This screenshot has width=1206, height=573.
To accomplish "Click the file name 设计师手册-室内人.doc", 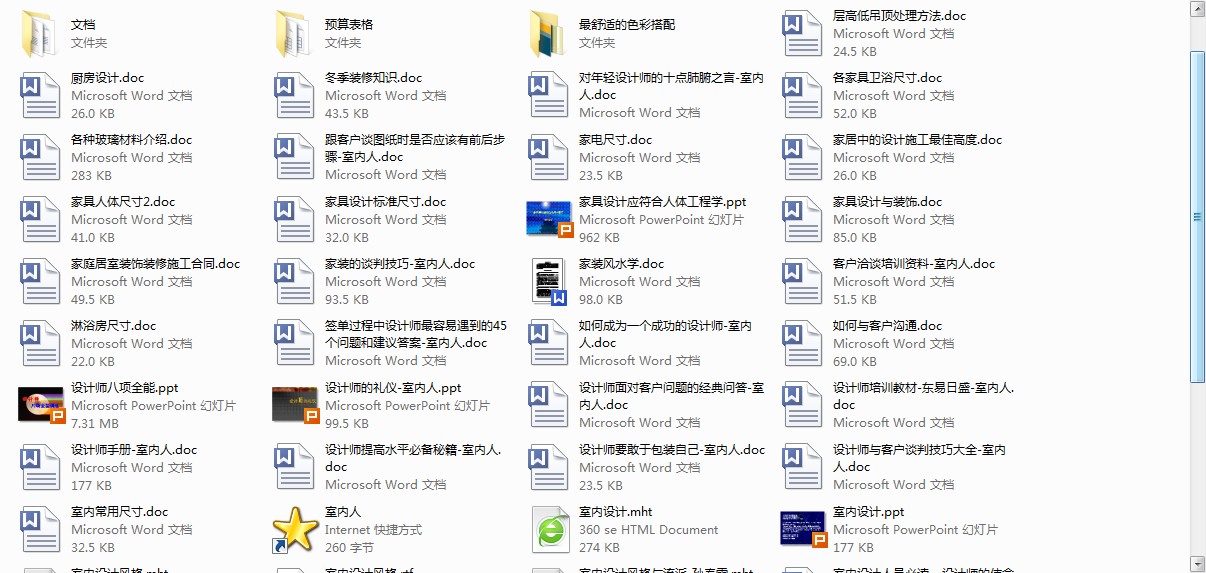I will (x=134, y=450).
